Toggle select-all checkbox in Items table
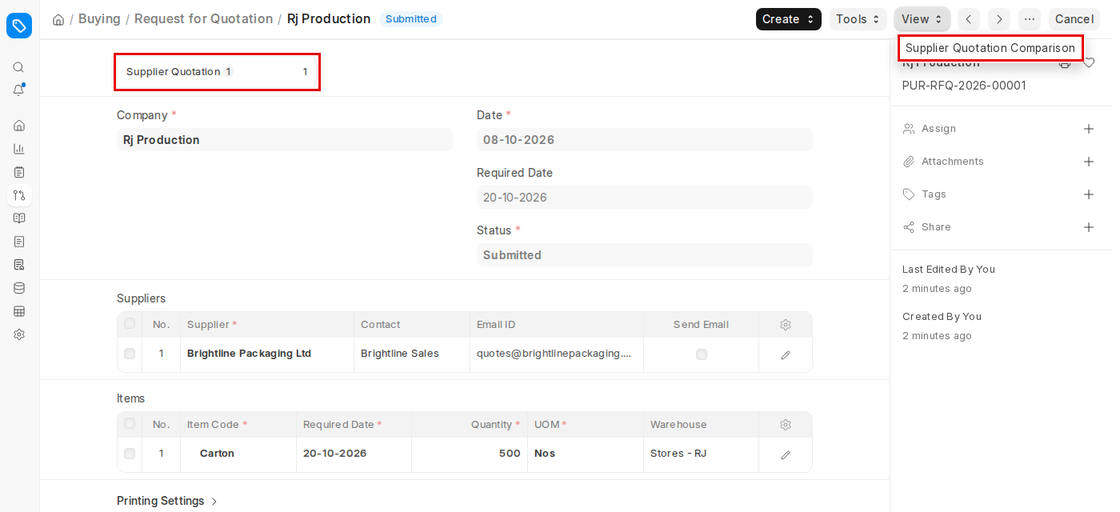Viewport: 1120px width, 512px height. tap(129, 423)
